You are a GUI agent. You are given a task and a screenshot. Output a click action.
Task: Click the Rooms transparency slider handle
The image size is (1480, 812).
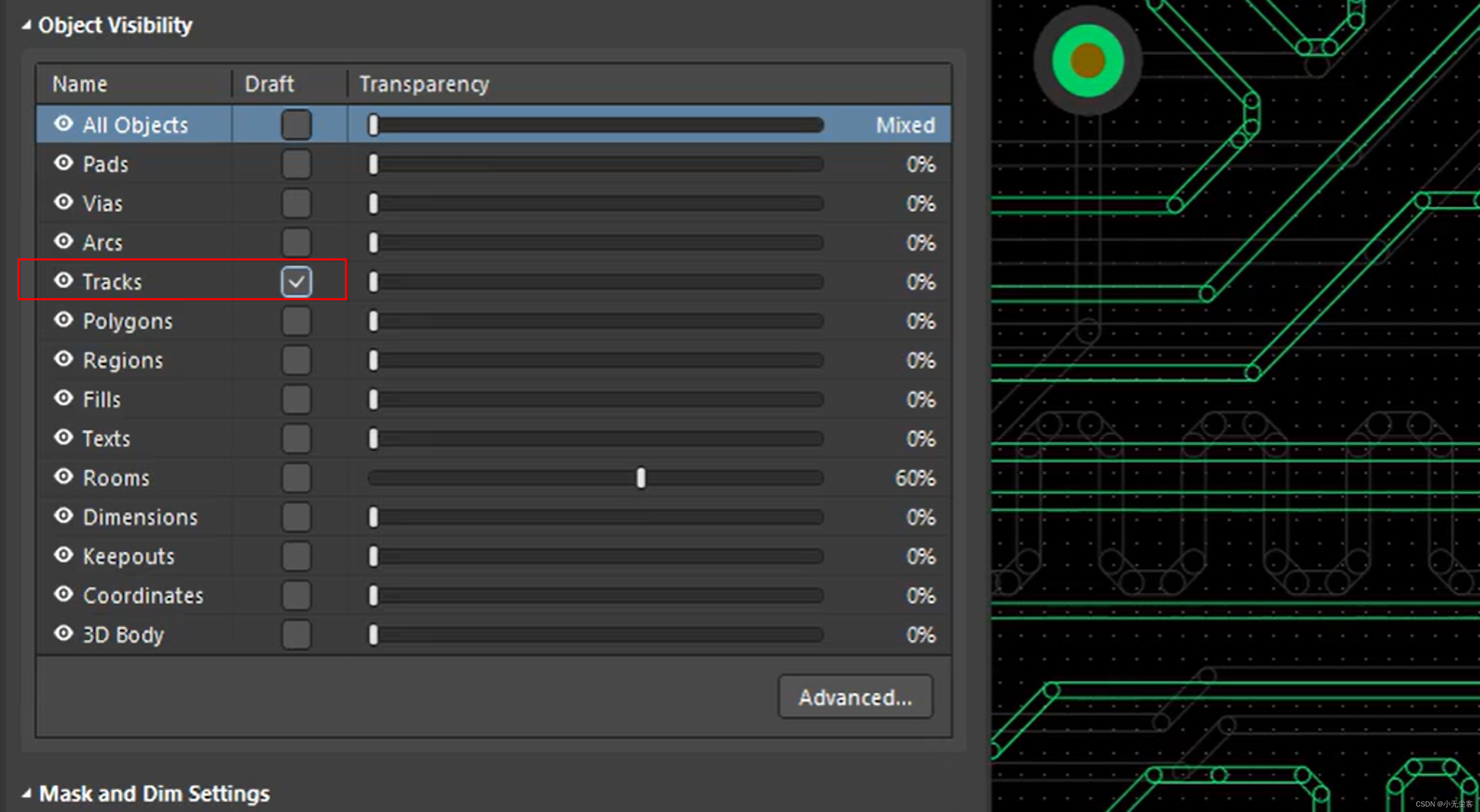click(641, 478)
